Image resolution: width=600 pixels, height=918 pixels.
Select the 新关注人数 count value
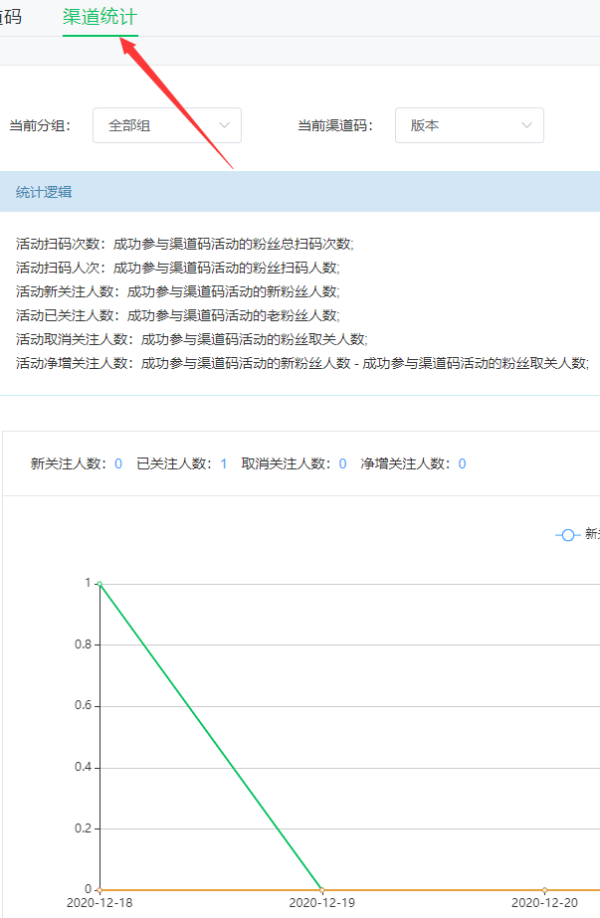click(118, 464)
